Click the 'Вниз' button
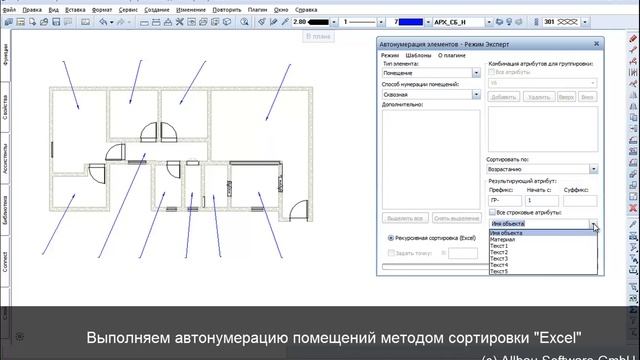 click(x=587, y=97)
